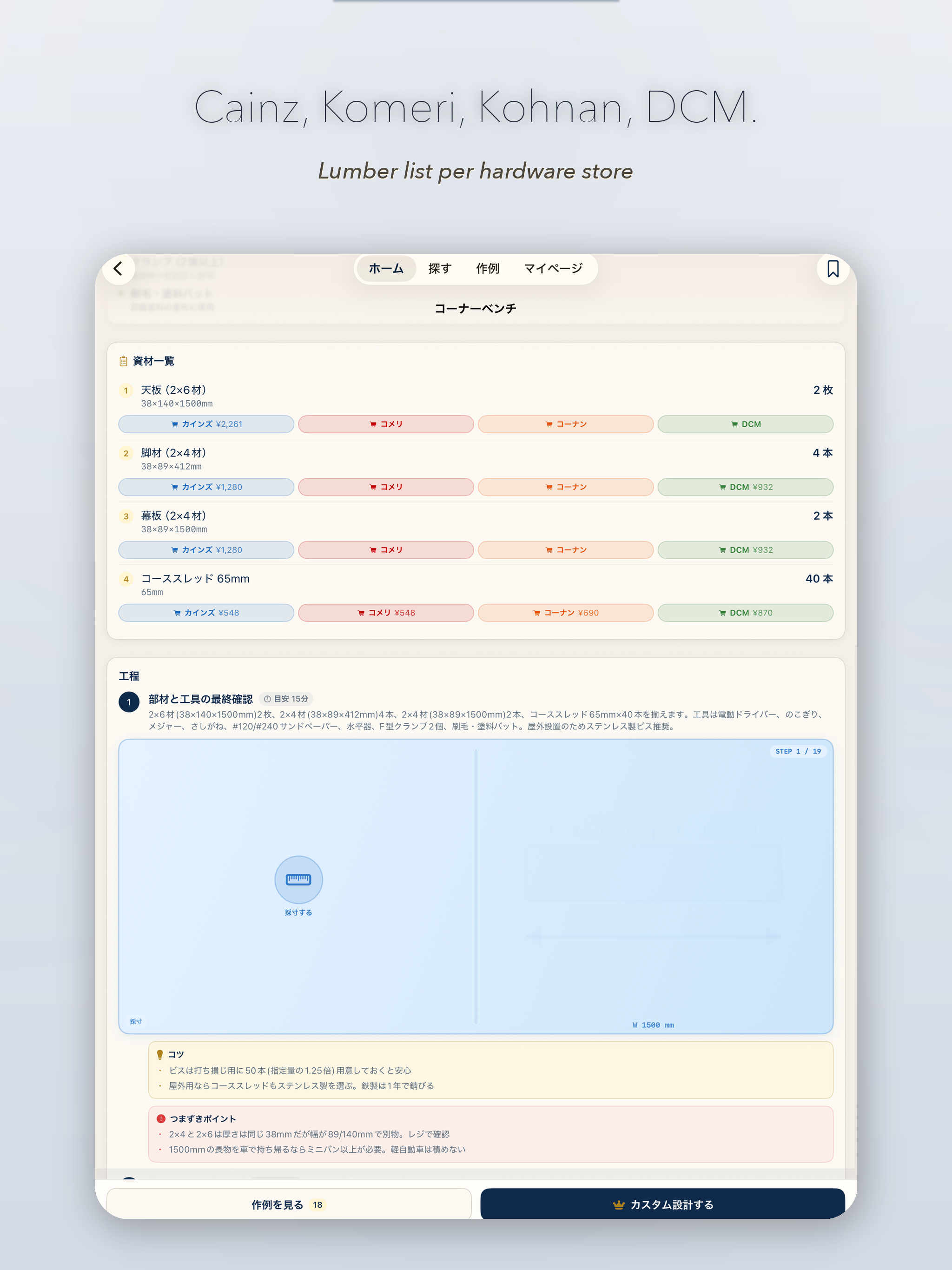Image resolution: width=952 pixels, height=1270 pixels.
Task: Click the 目安 15分 time badge
Action: coord(286,699)
